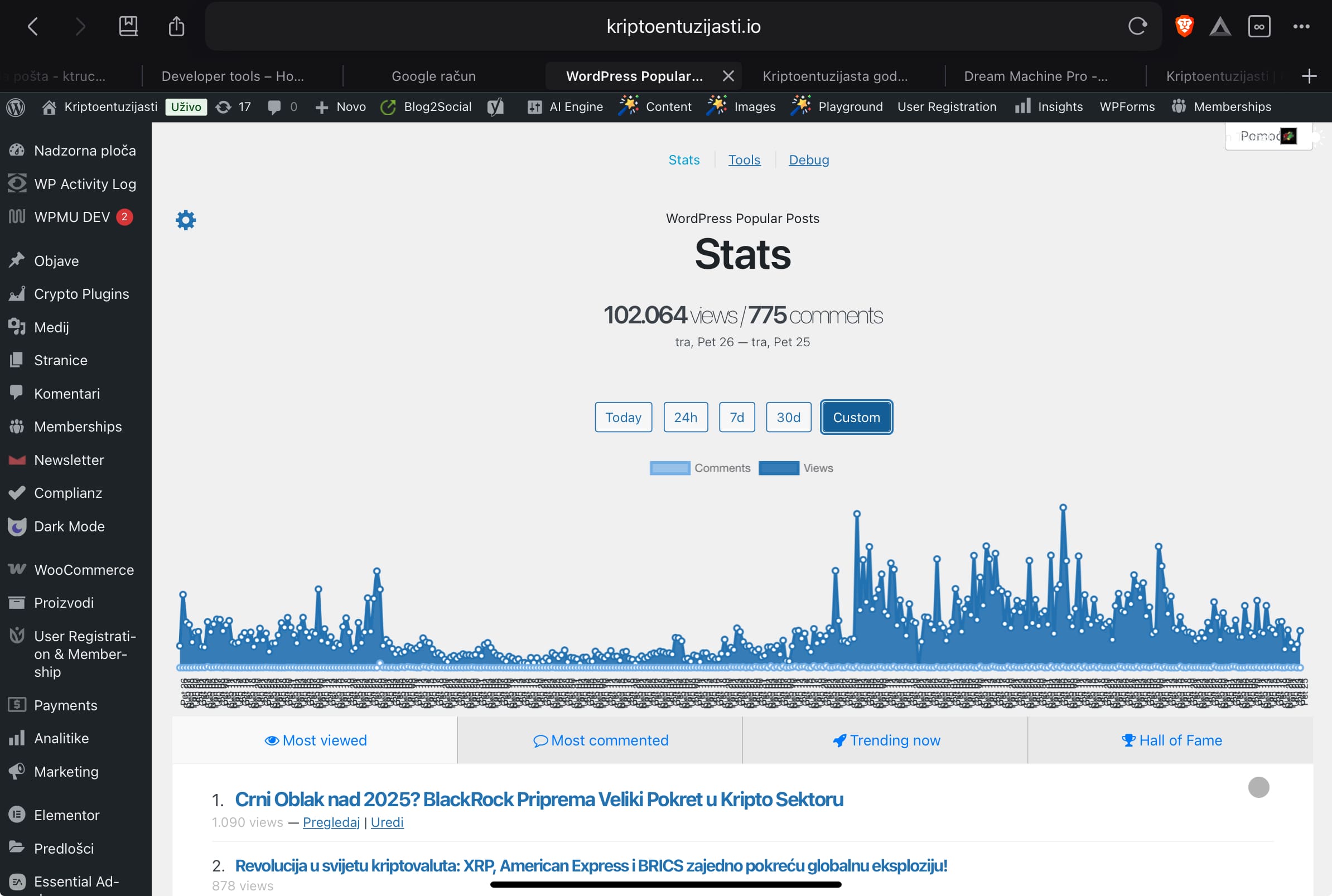Open the Tools link at top
Viewport: 1332px width, 896px height.
click(x=744, y=160)
